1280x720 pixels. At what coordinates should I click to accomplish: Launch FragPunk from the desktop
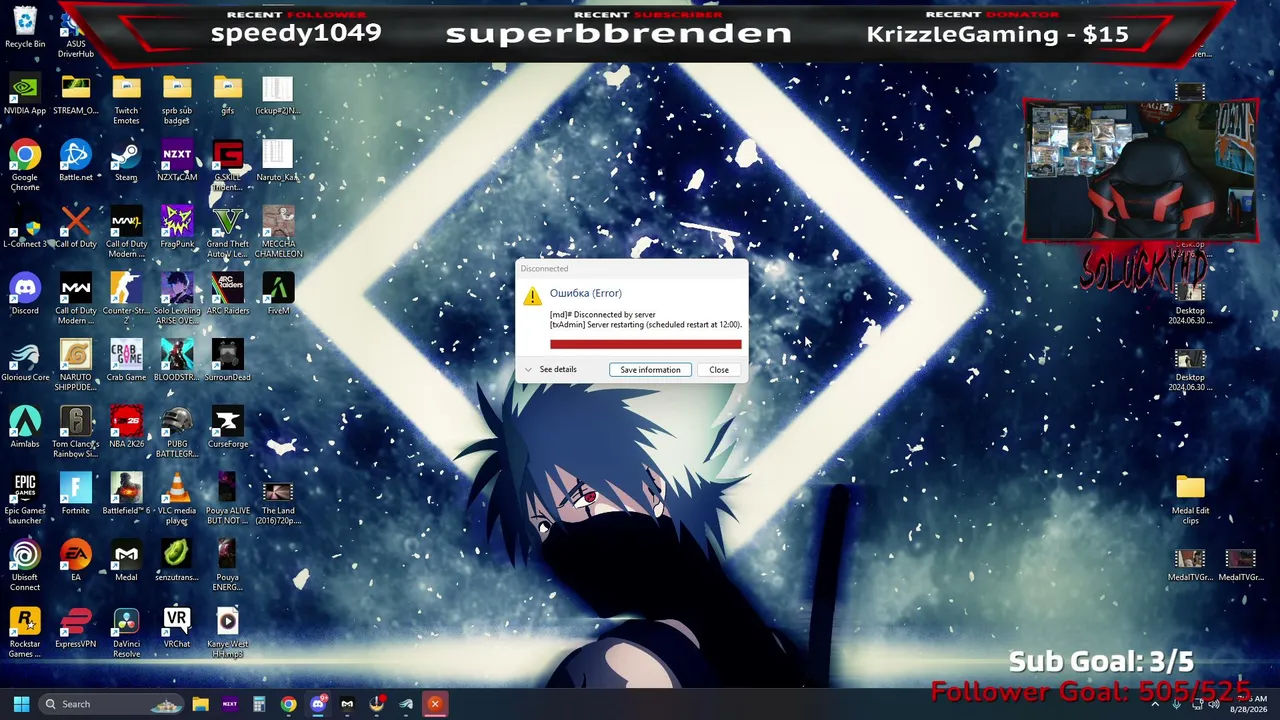pos(177,229)
